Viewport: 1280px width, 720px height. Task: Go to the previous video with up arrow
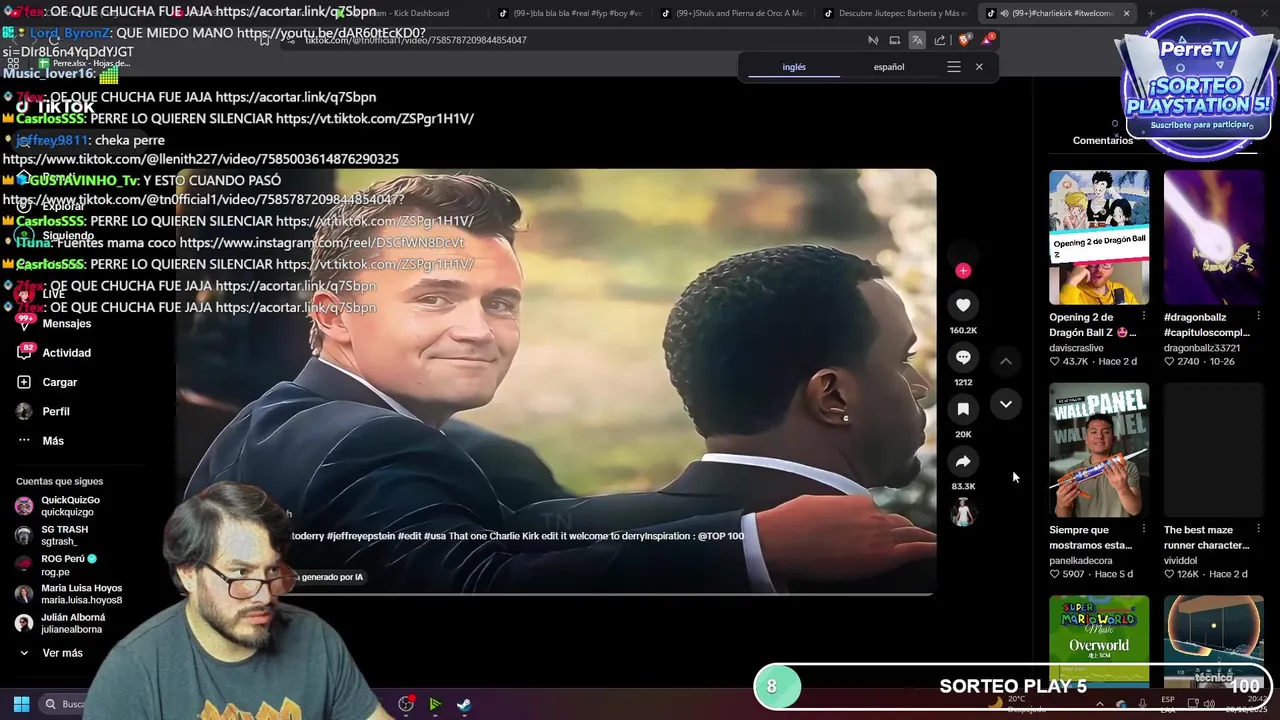pyautogui.click(x=1006, y=361)
